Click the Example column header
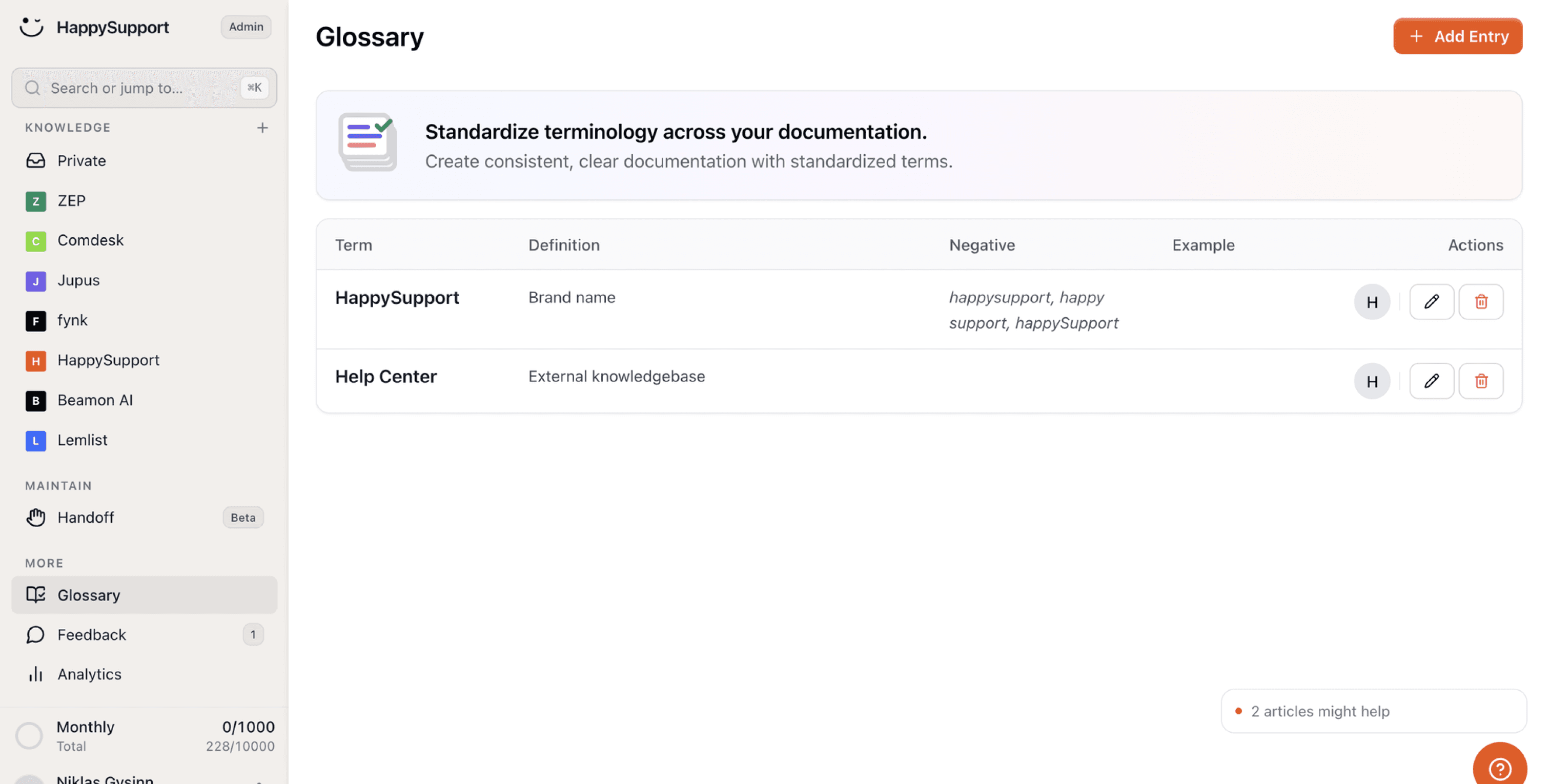 [x=1204, y=245]
